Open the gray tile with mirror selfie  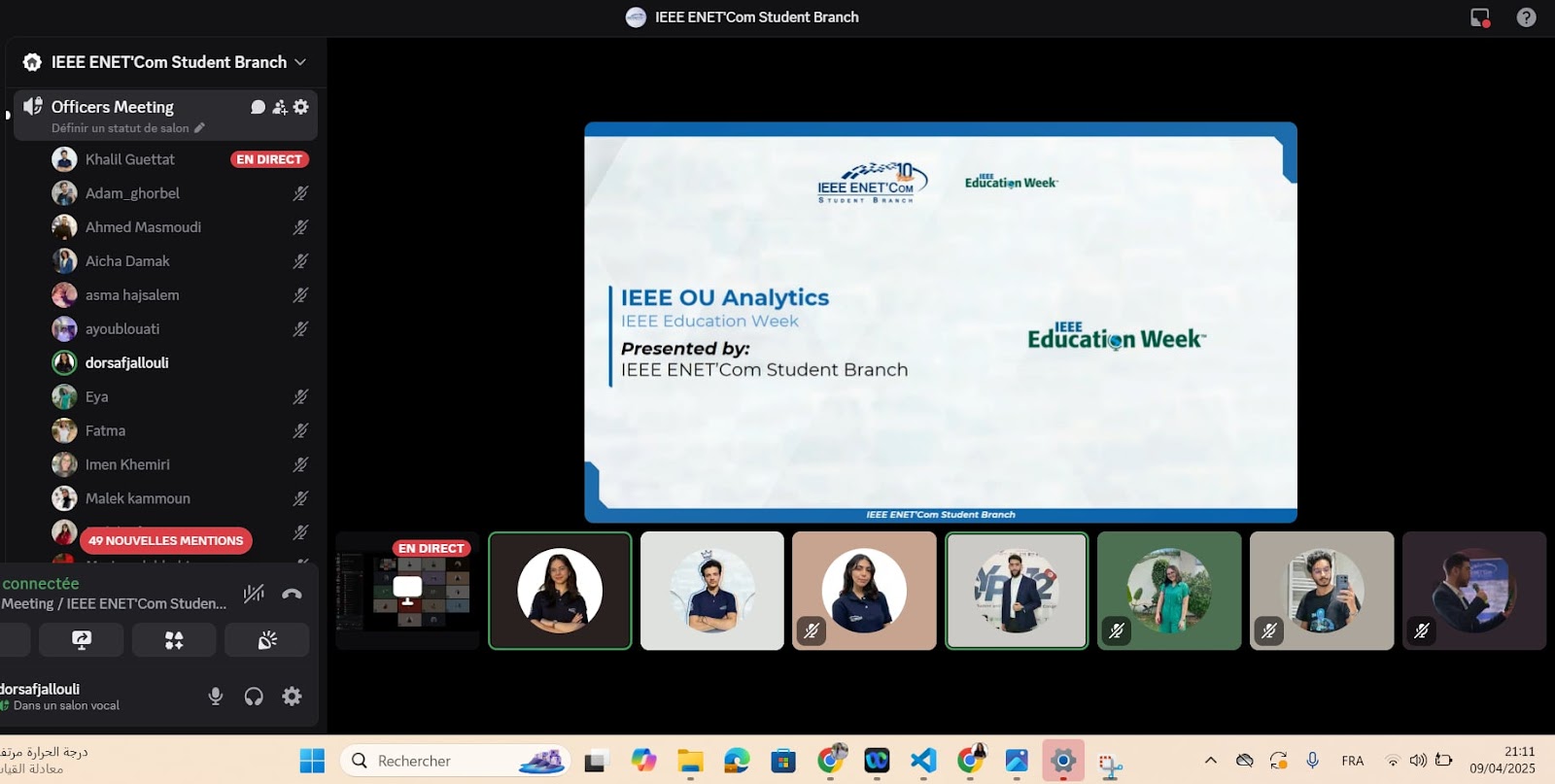1322,591
